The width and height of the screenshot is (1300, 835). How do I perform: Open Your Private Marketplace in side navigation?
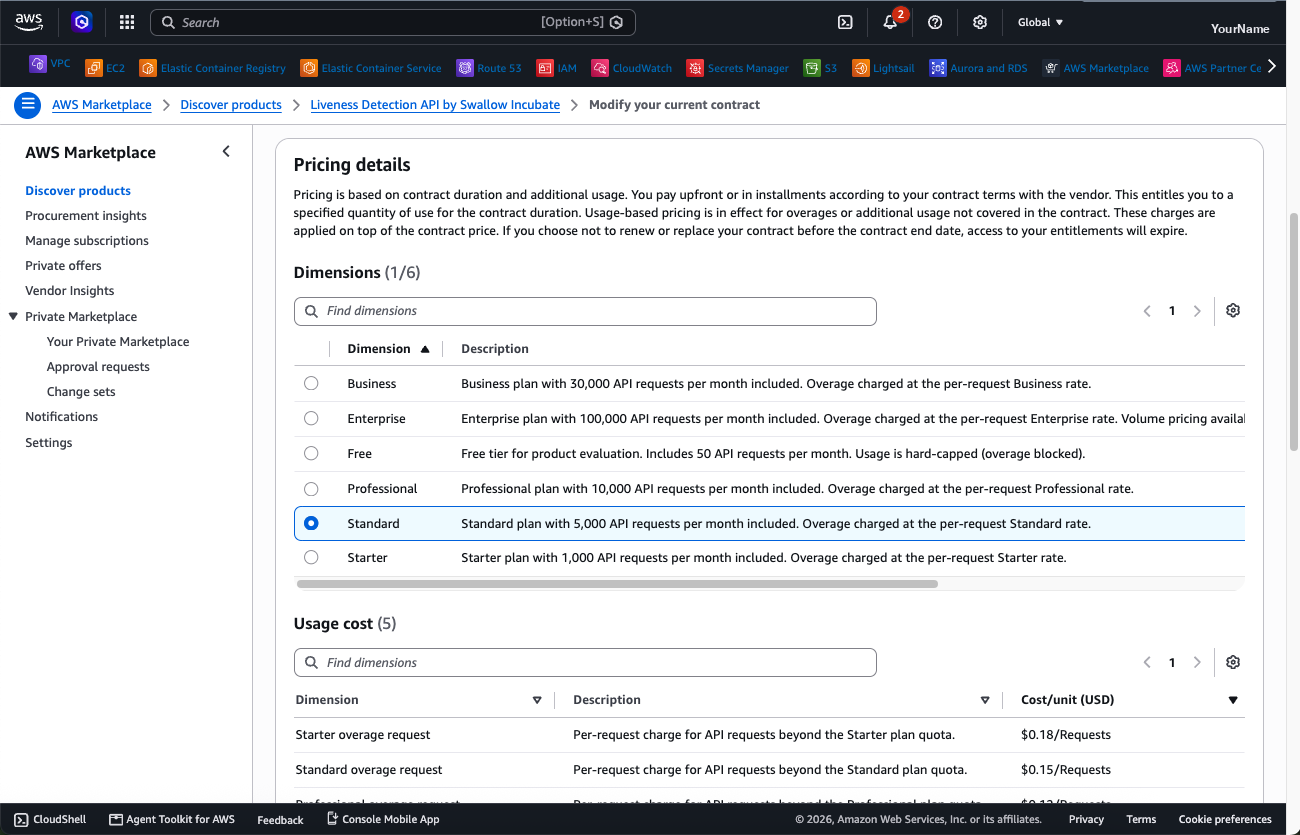tap(118, 342)
